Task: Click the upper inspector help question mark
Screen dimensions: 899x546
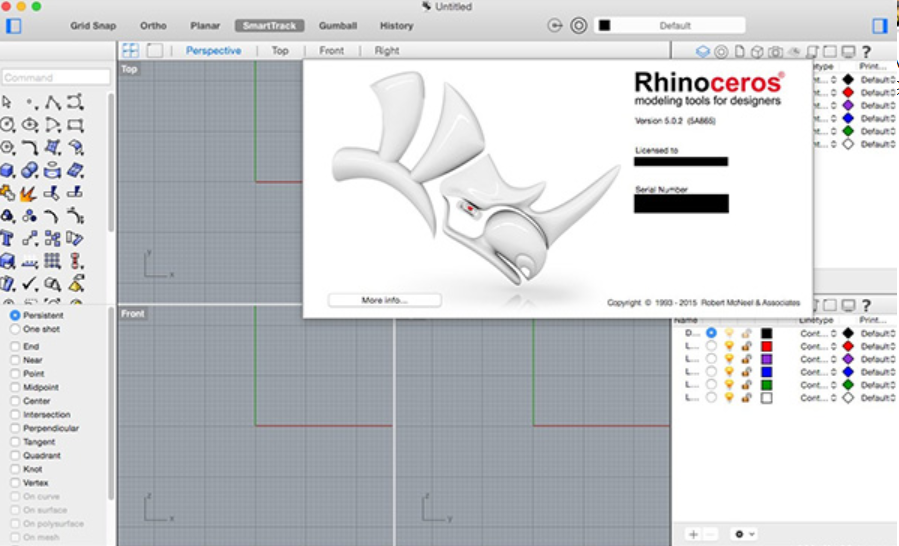Action: coord(866,52)
